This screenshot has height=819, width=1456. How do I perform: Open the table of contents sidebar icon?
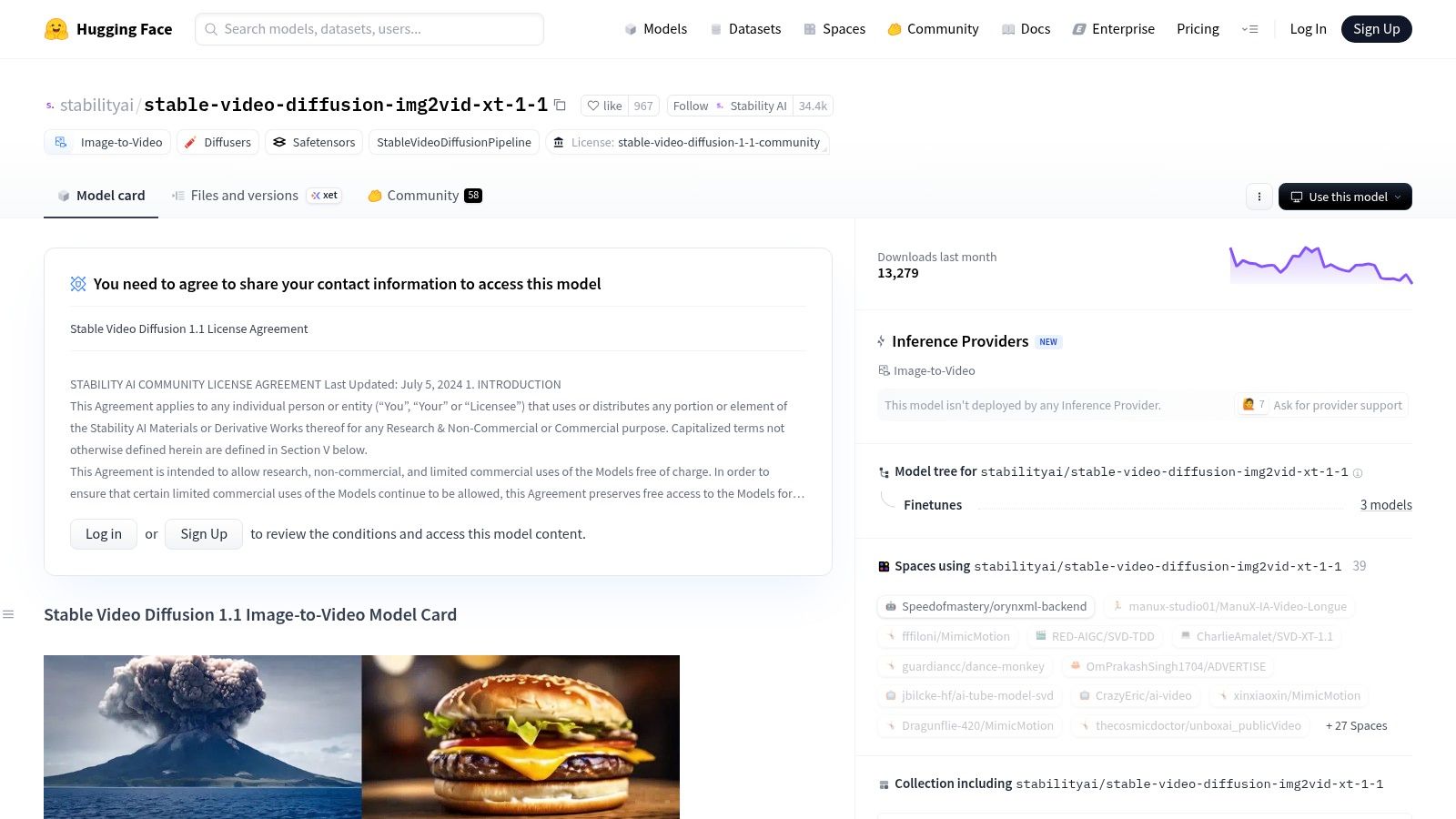8,614
